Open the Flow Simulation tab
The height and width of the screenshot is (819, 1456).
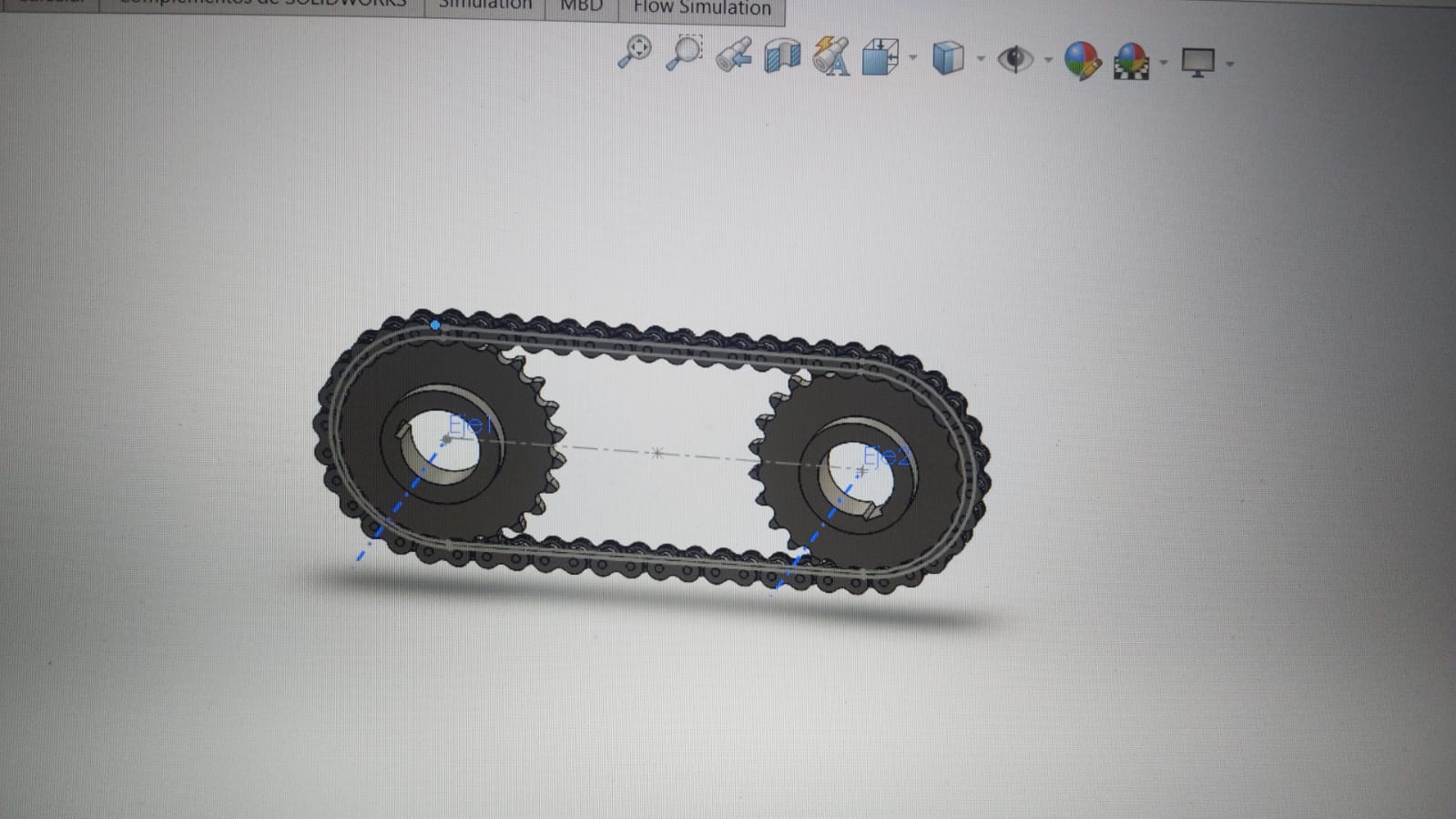(x=702, y=8)
